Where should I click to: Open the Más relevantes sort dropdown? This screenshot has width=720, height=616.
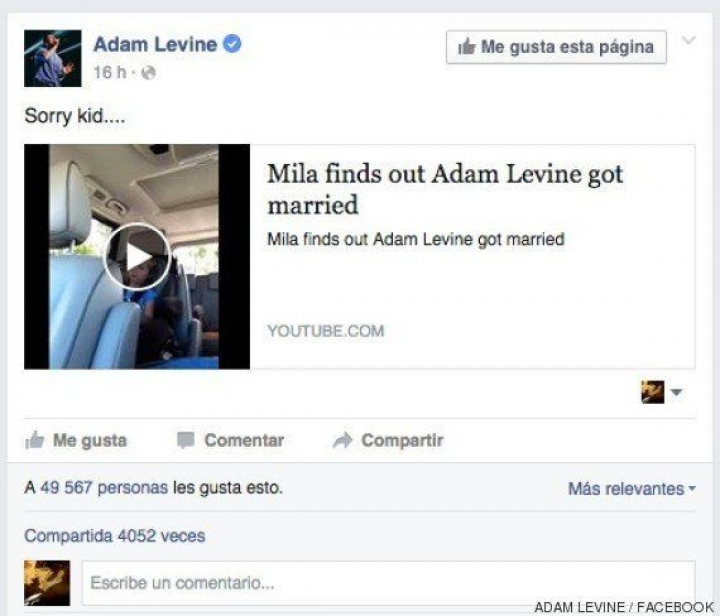coord(631,488)
